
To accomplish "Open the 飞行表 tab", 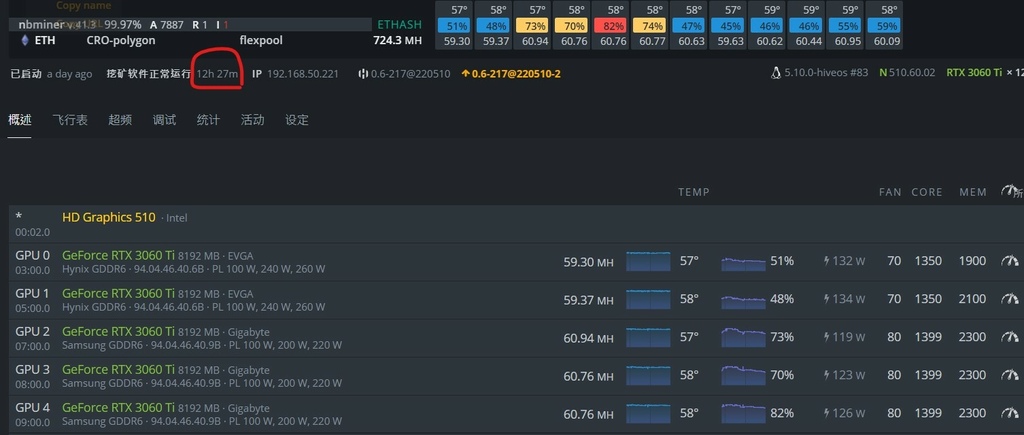I will click(x=70, y=120).
